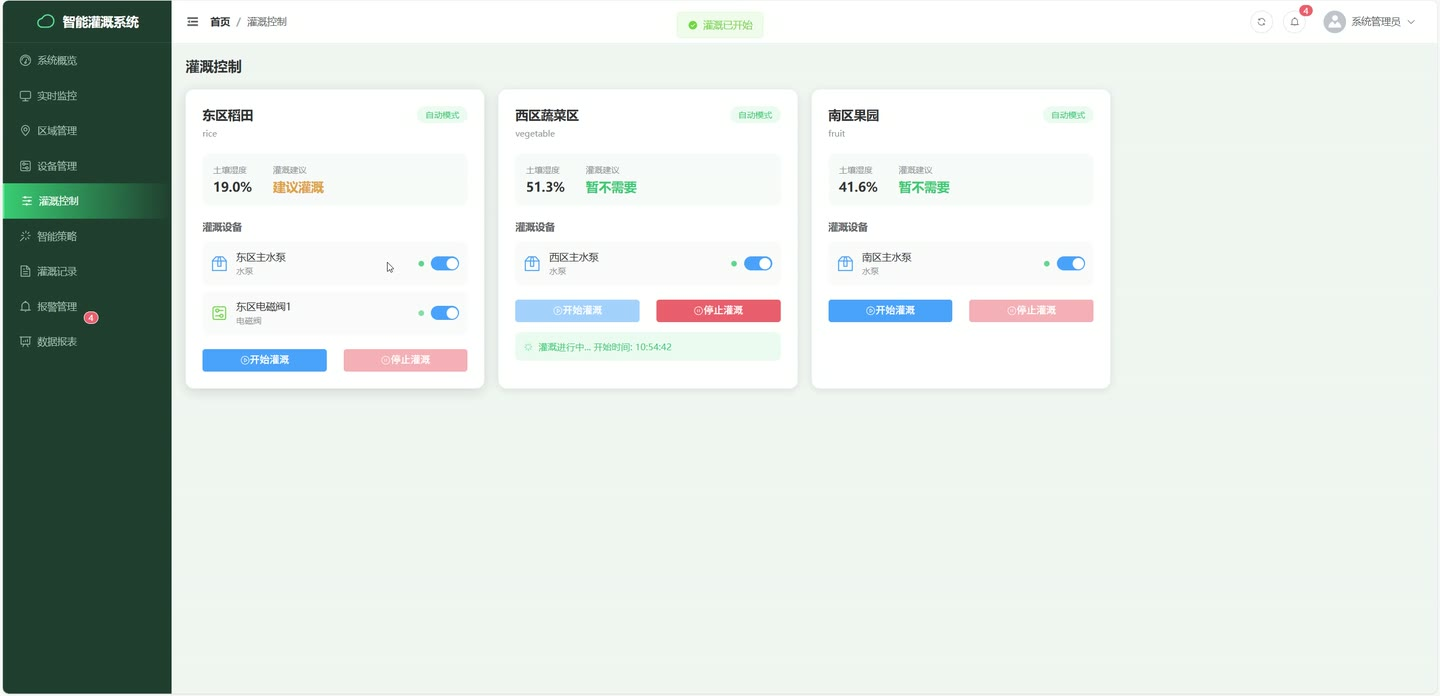Click the 灌溉控制 page heading
Screen dimensions: 1440x696
tap(213, 67)
